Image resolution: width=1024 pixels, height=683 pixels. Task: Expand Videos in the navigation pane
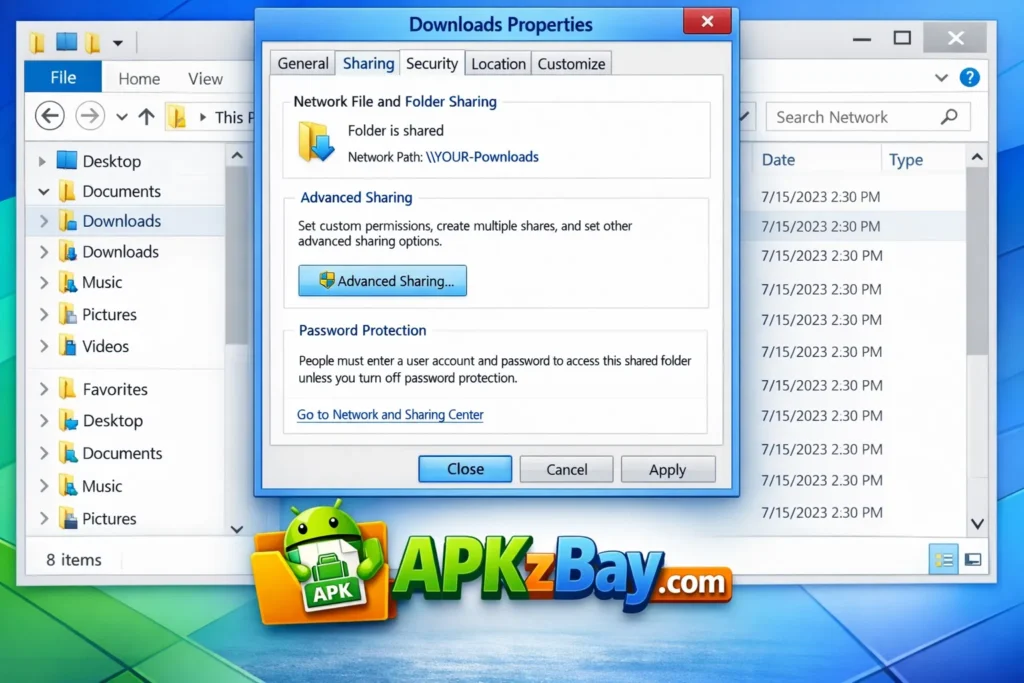[x=42, y=346]
